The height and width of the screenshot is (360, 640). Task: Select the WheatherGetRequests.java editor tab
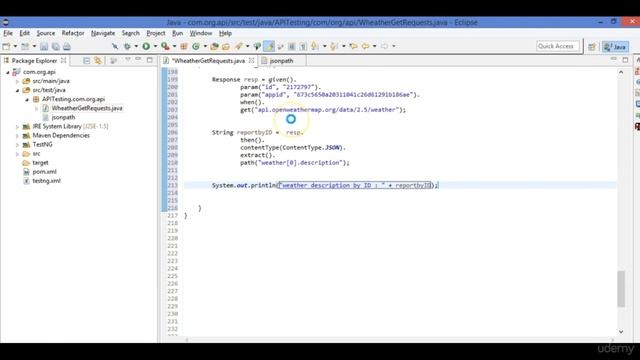208,61
